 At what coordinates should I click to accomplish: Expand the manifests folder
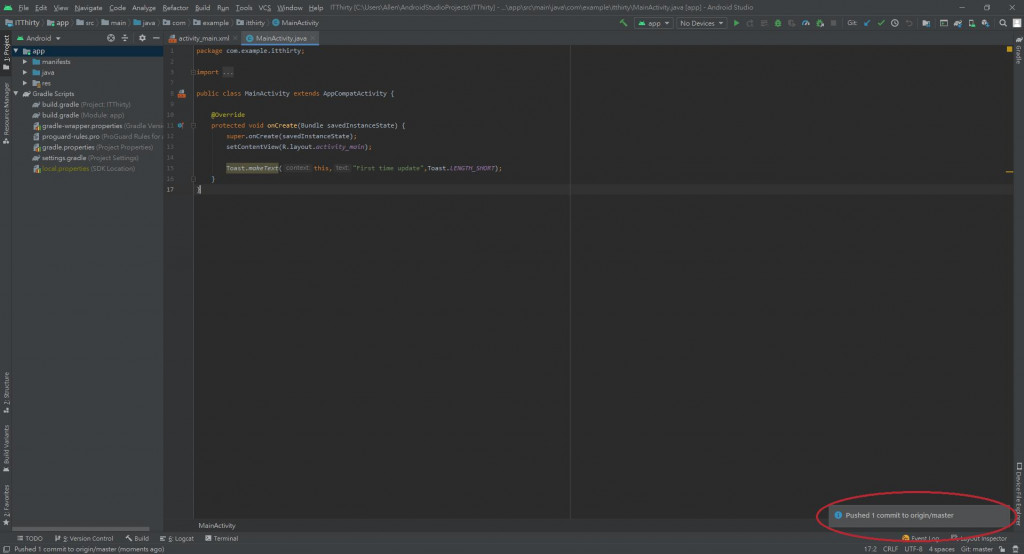click(x=25, y=61)
